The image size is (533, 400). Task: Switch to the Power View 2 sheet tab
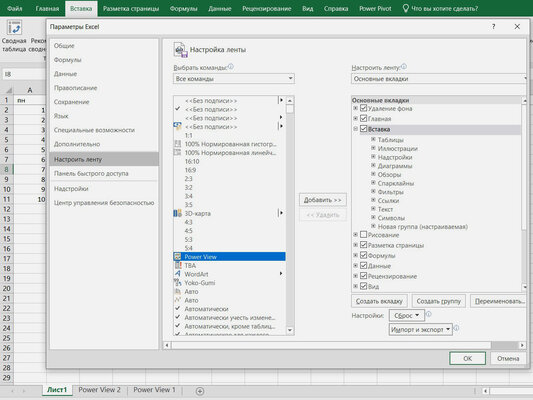(100, 390)
